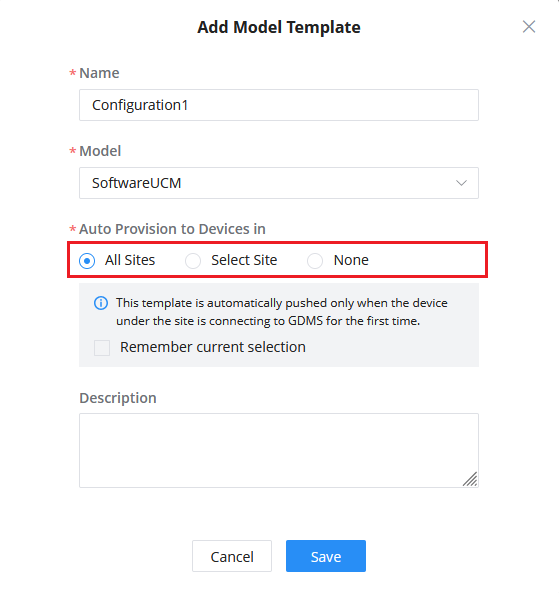Click the Description box resize grip
The height and width of the screenshot is (593, 559).
(470, 479)
